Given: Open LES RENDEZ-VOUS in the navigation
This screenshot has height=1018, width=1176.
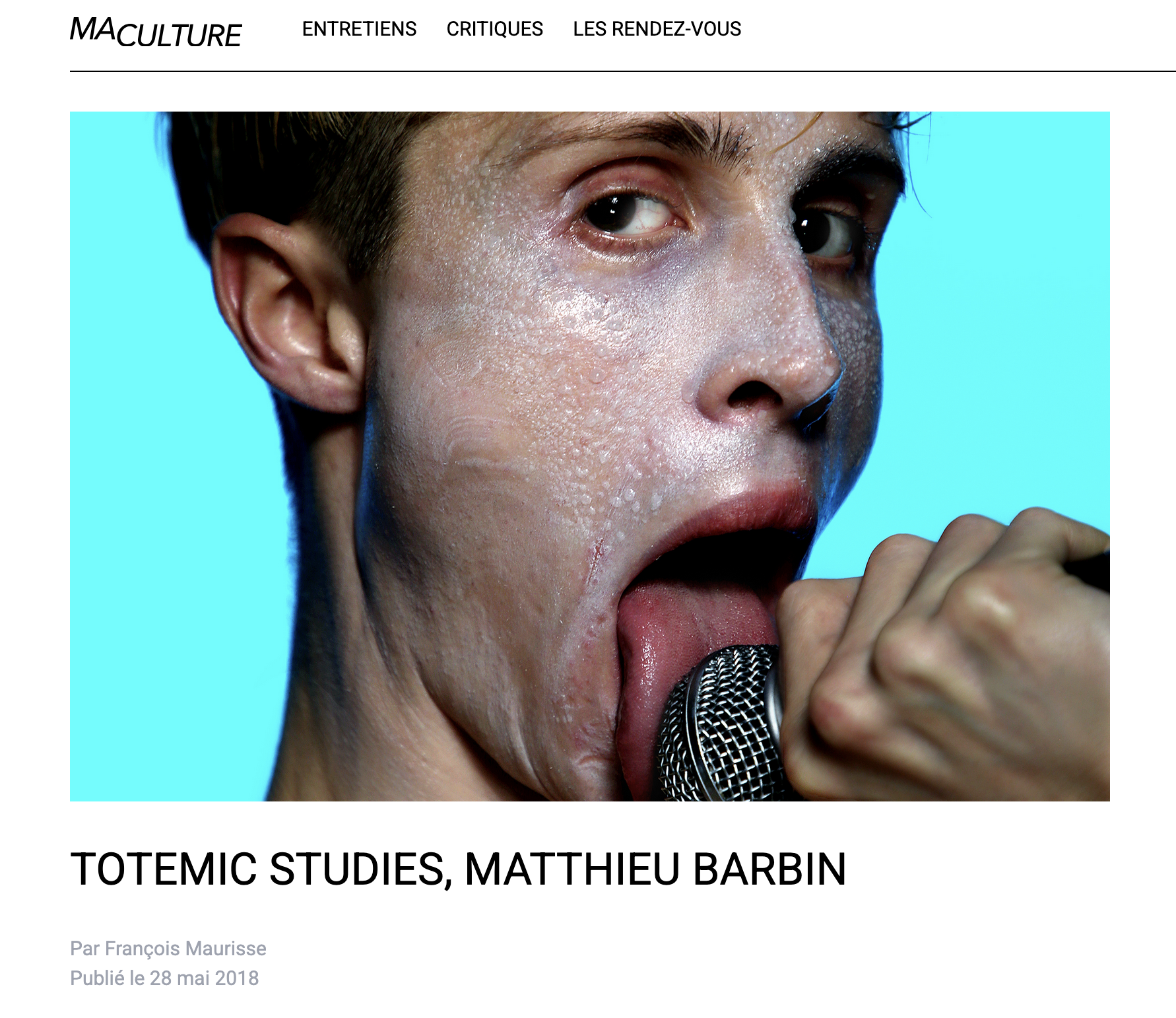Looking at the screenshot, I should coord(657,29).
